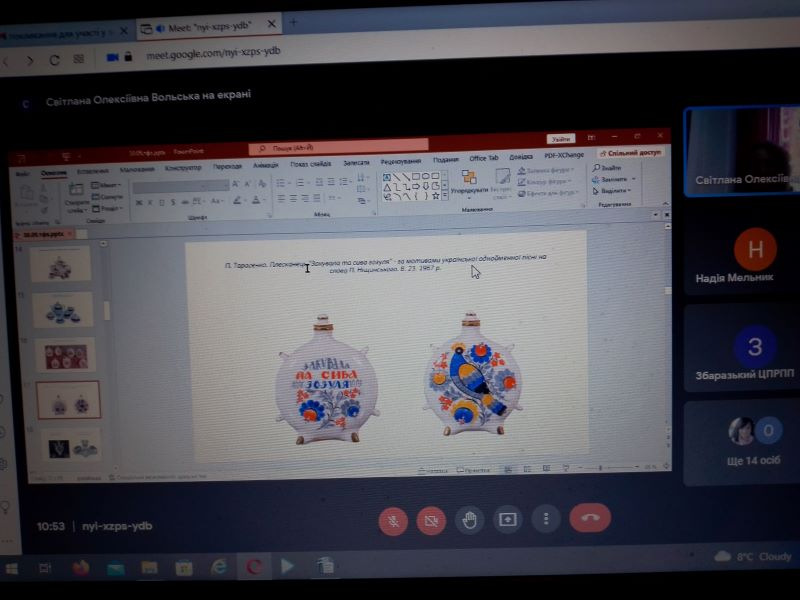This screenshot has width=800, height=600.
Task: Click the Увійти sign-in button in PowerPoint
Action: (561, 139)
